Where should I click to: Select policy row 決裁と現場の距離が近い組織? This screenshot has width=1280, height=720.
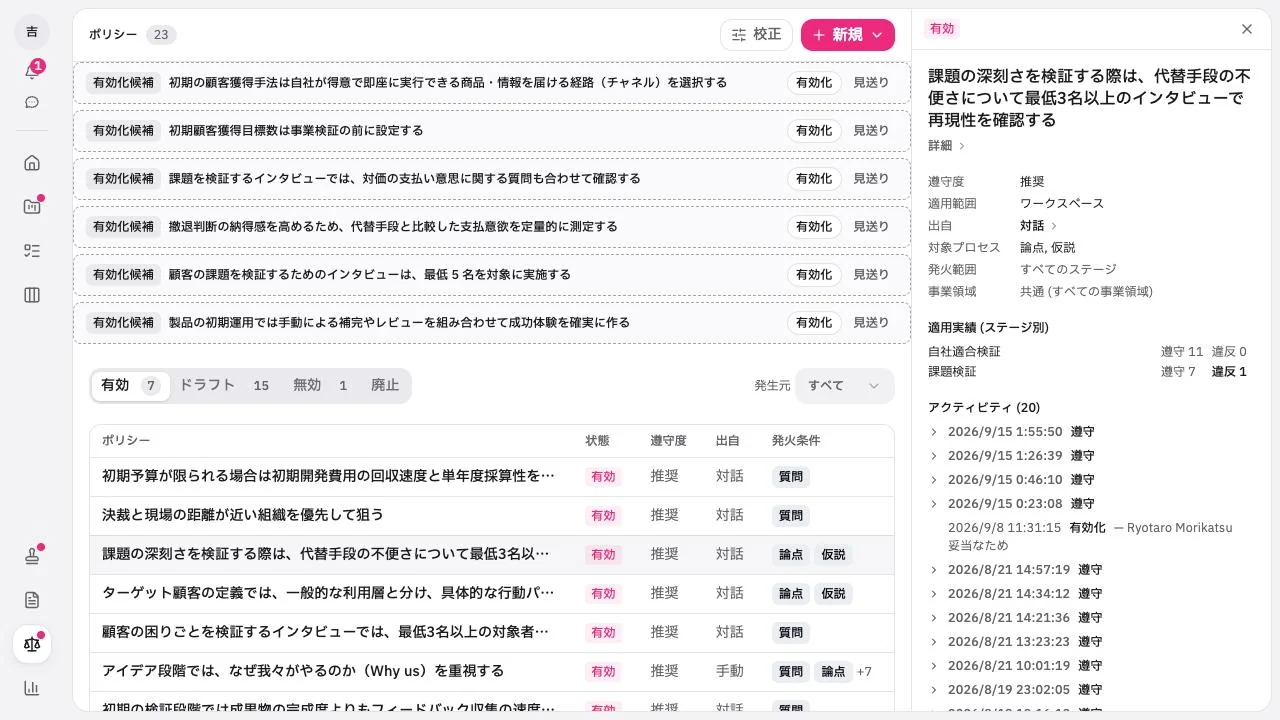pos(492,516)
